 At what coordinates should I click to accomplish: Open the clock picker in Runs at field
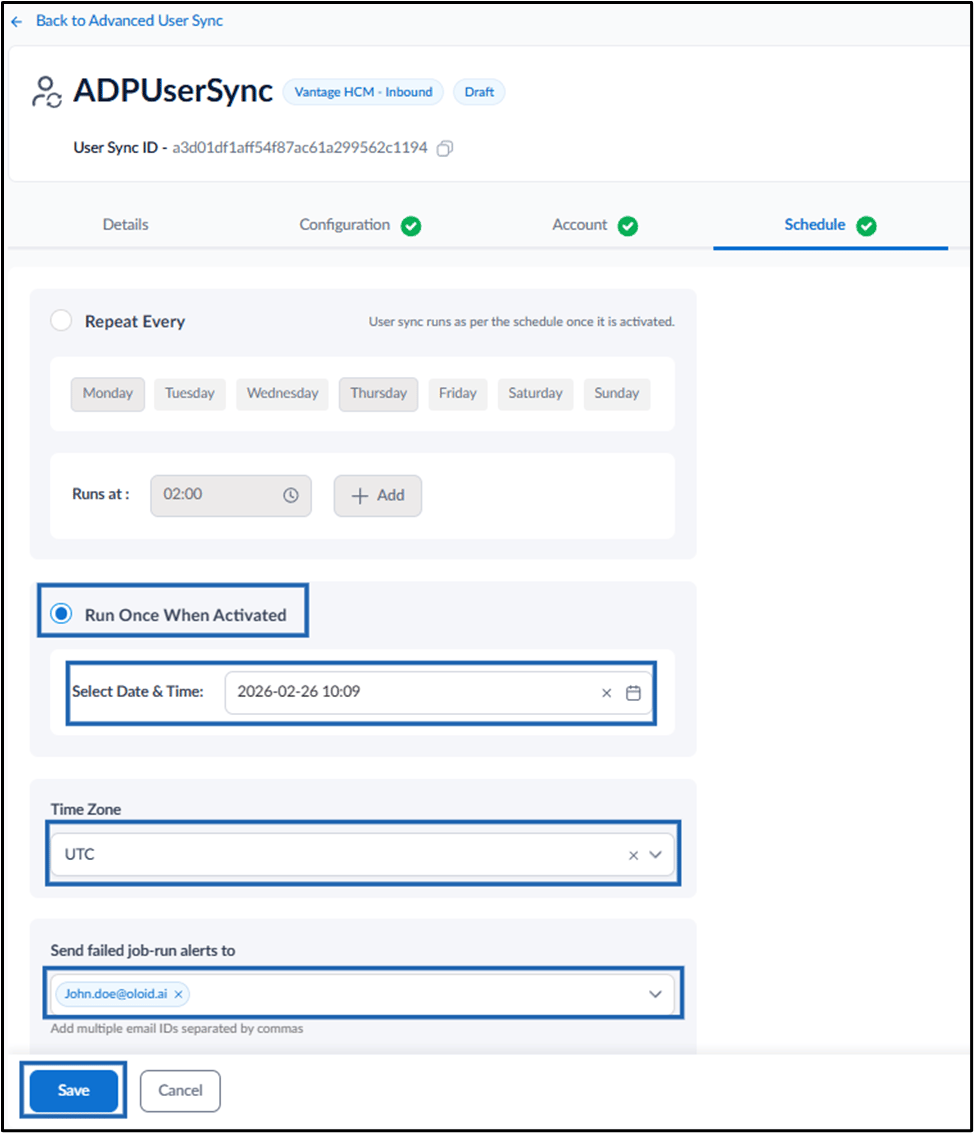[x=290, y=495]
